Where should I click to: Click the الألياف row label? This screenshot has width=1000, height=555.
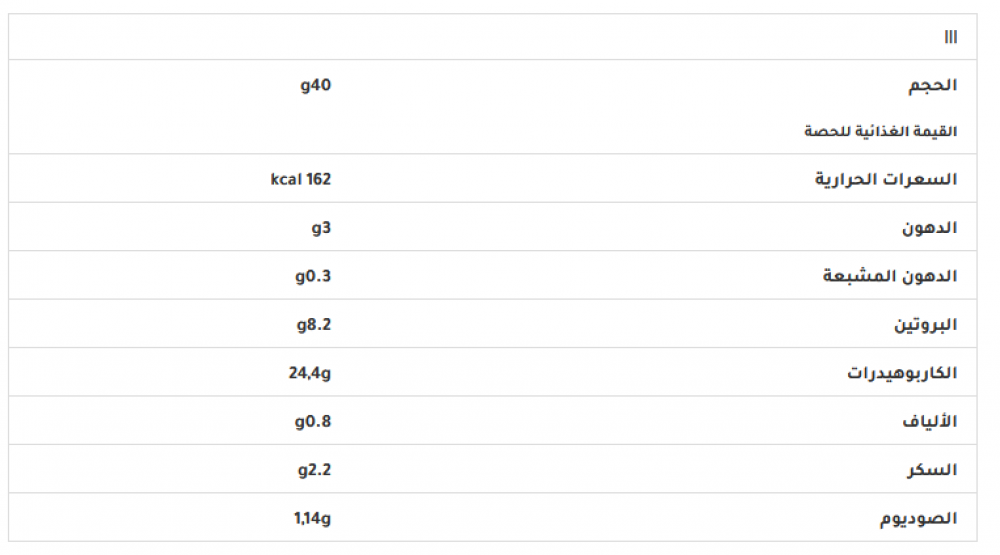tap(929, 422)
